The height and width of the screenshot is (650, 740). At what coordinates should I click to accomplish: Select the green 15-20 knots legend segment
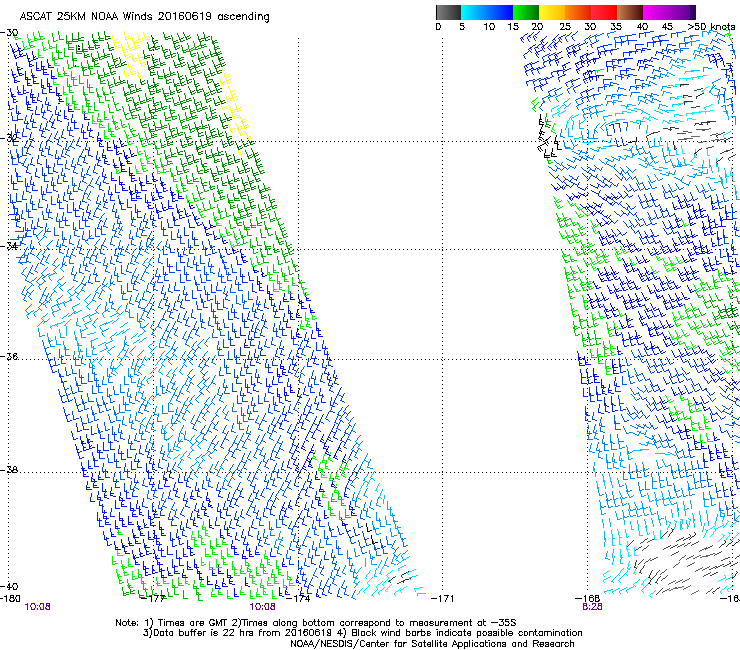526,12
